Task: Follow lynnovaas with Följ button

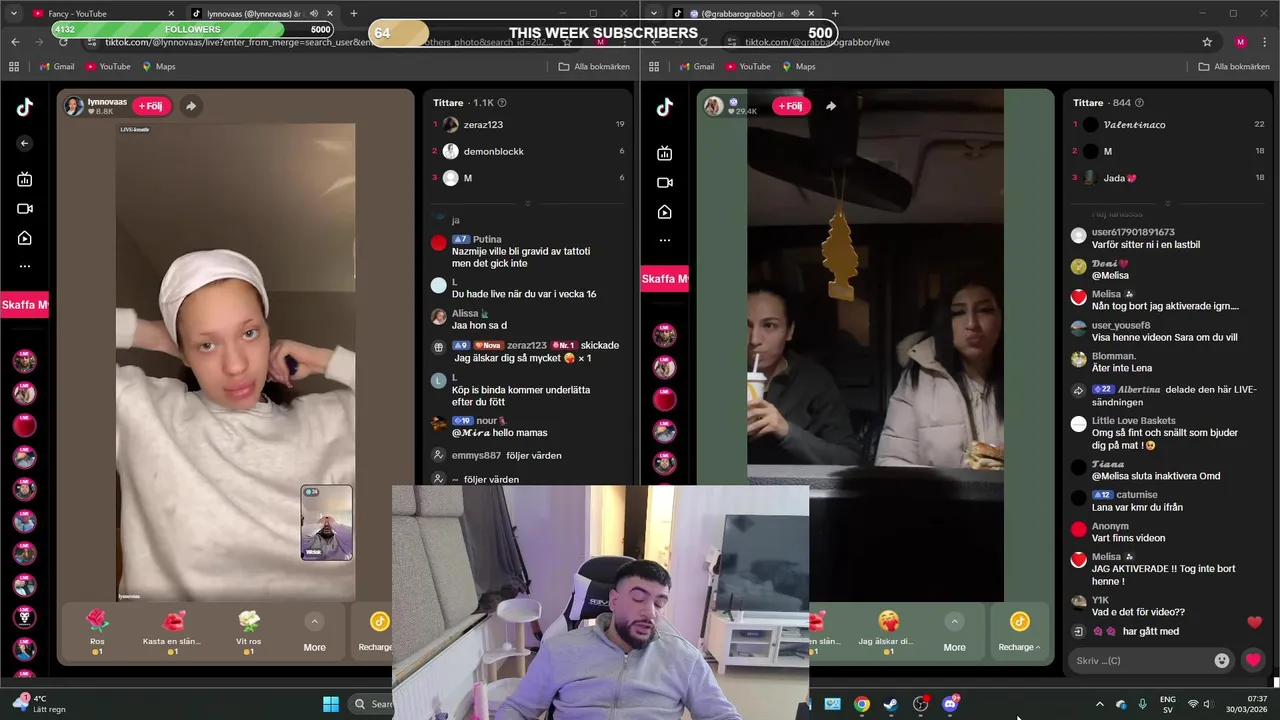Action: pyautogui.click(x=151, y=106)
